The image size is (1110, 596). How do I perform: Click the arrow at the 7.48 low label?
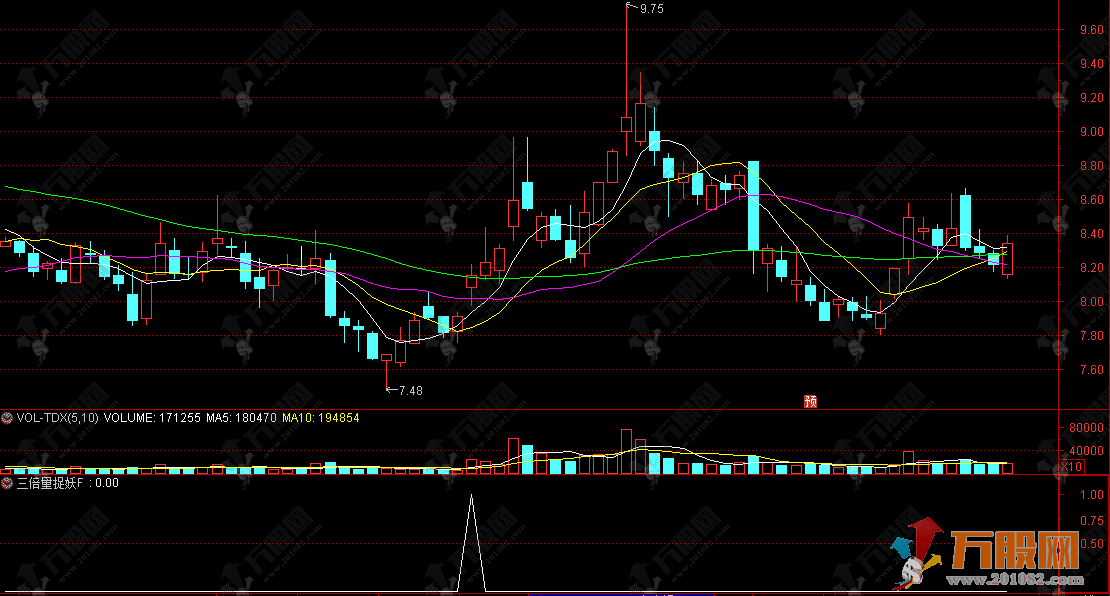point(391,390)
